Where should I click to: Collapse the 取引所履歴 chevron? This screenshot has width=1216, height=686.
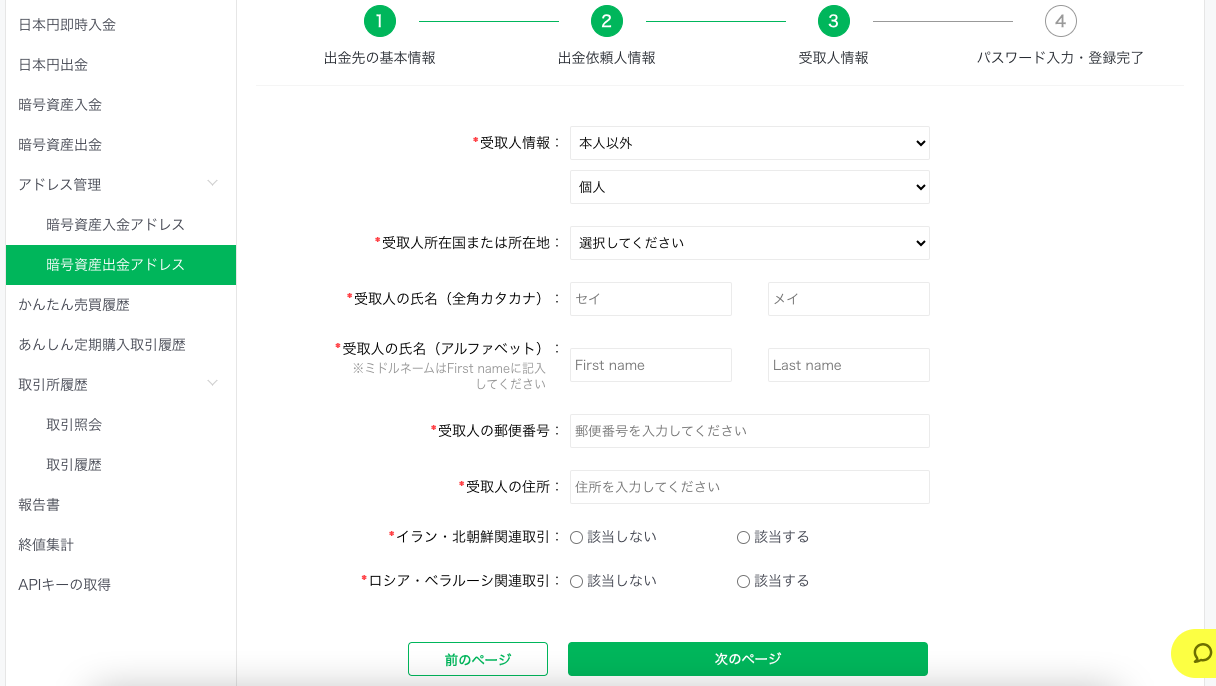212,383
